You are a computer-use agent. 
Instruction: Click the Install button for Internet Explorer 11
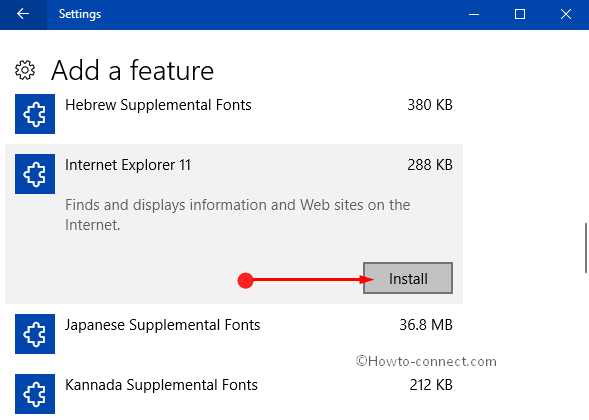point(408,278)
